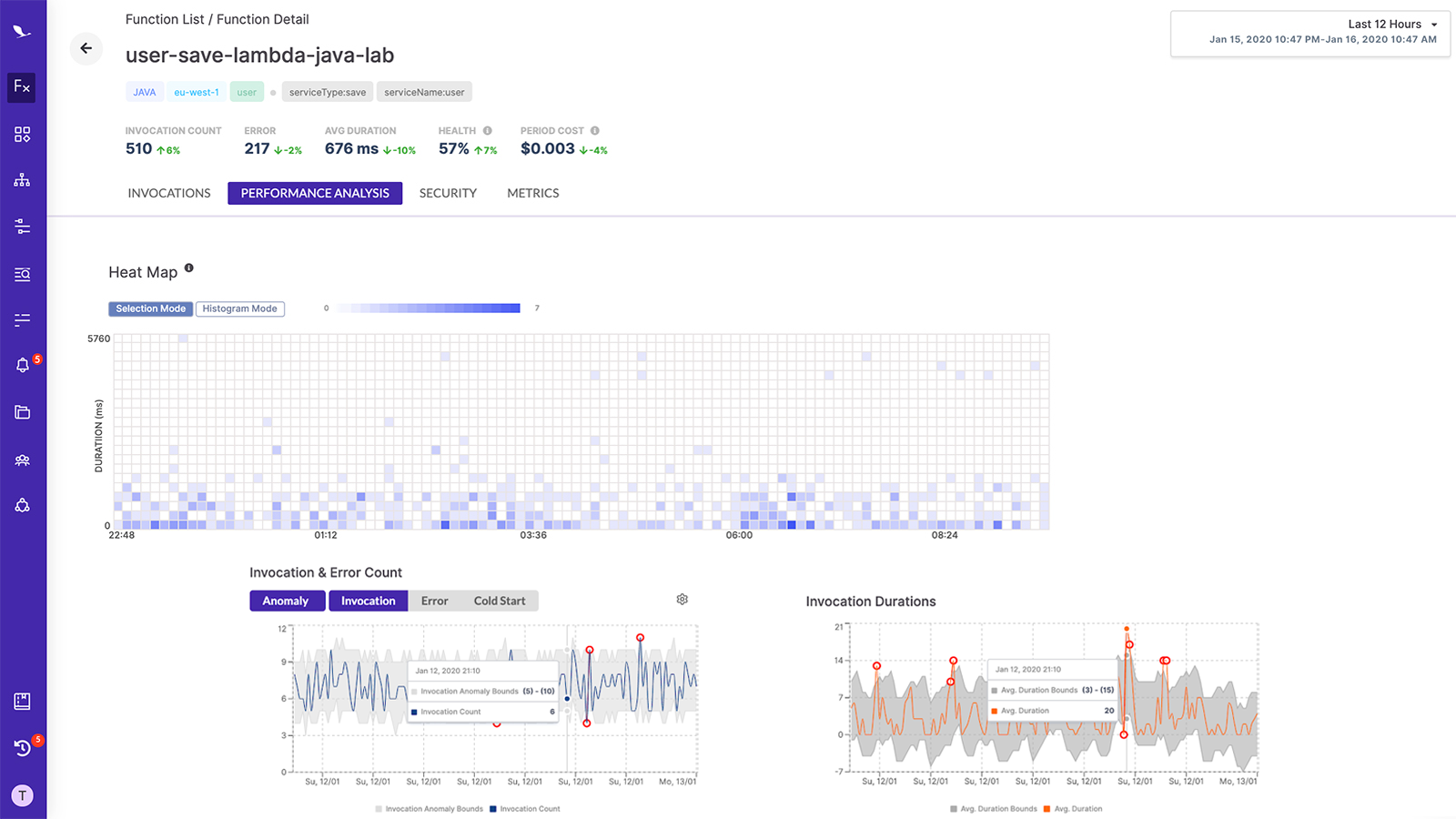This screenshot has width=1456, height=819.
Task: Click the heat map color scale bar
Action: [x=428, y=308]
